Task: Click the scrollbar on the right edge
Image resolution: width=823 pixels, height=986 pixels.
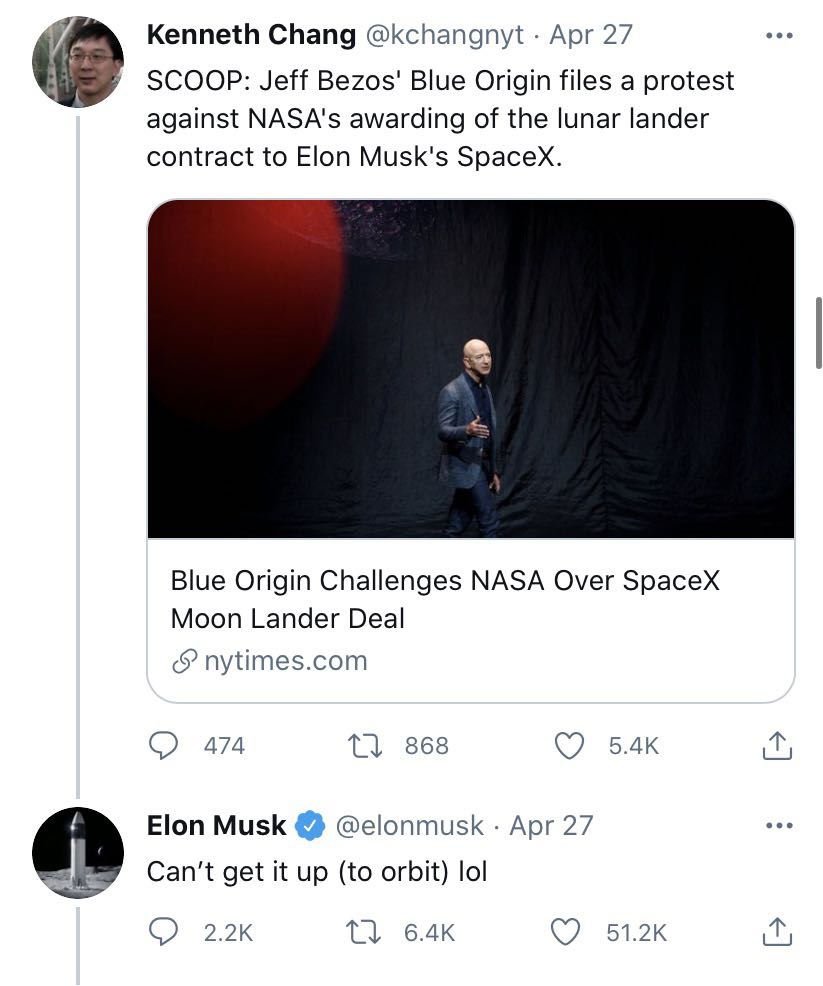Action: click(818, 332)
